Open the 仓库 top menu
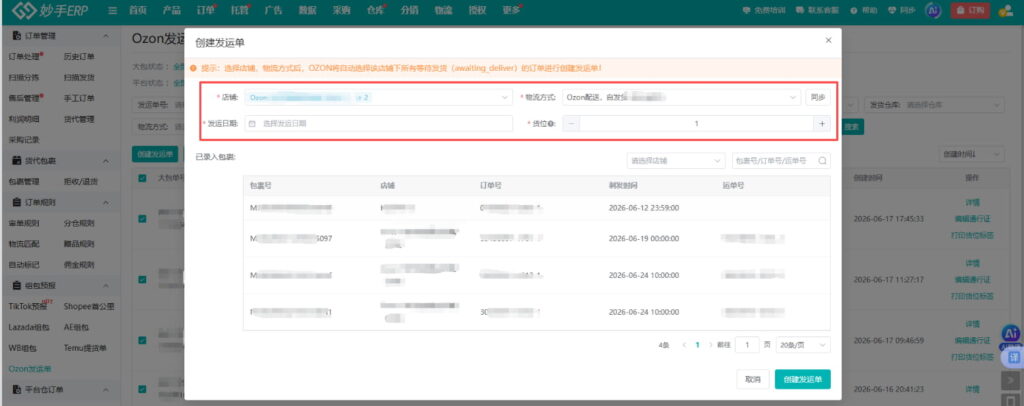Screen dimensions: 1024x406 click(376, 10)
